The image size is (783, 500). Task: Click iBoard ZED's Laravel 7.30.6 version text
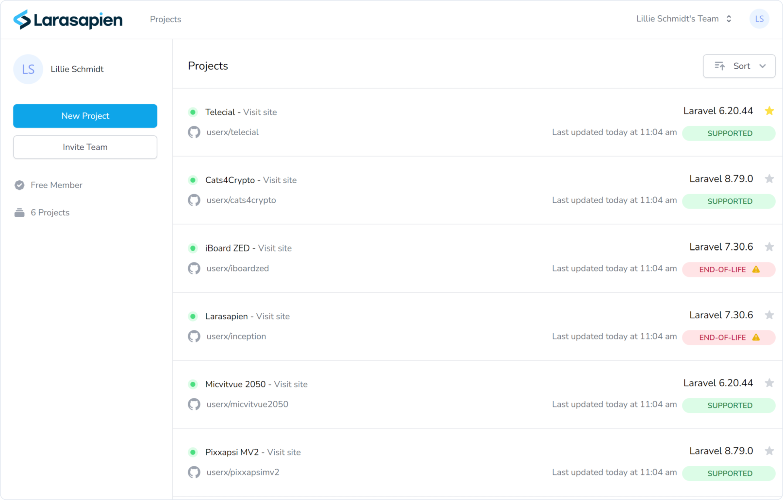(x=721, y=247)
